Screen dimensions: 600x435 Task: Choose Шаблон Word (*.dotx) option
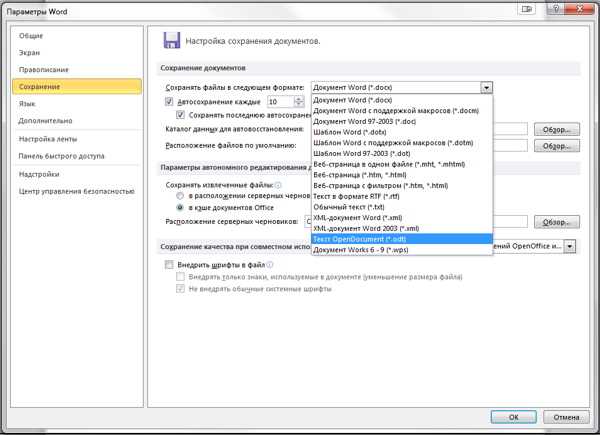[x=402, y=132]
